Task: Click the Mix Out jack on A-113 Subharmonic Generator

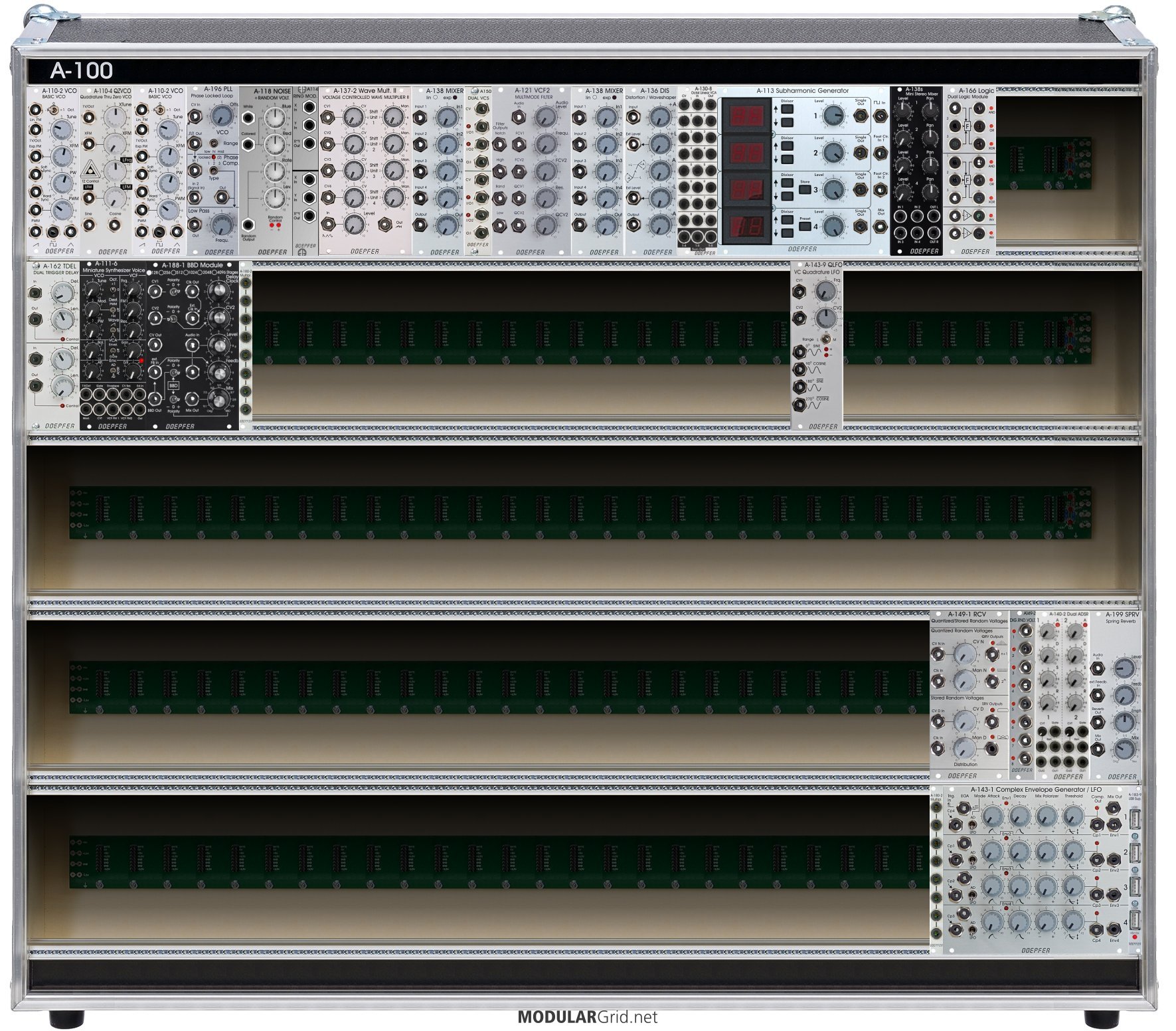Action: (881, 226)
